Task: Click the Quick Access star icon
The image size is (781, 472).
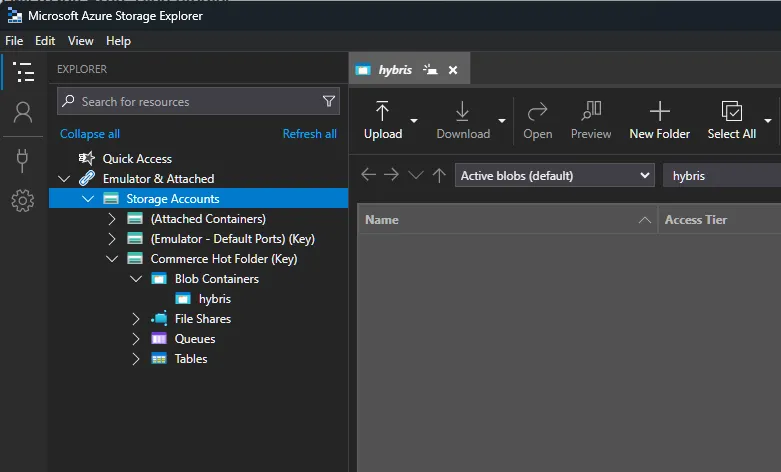Action: (87, 158)
